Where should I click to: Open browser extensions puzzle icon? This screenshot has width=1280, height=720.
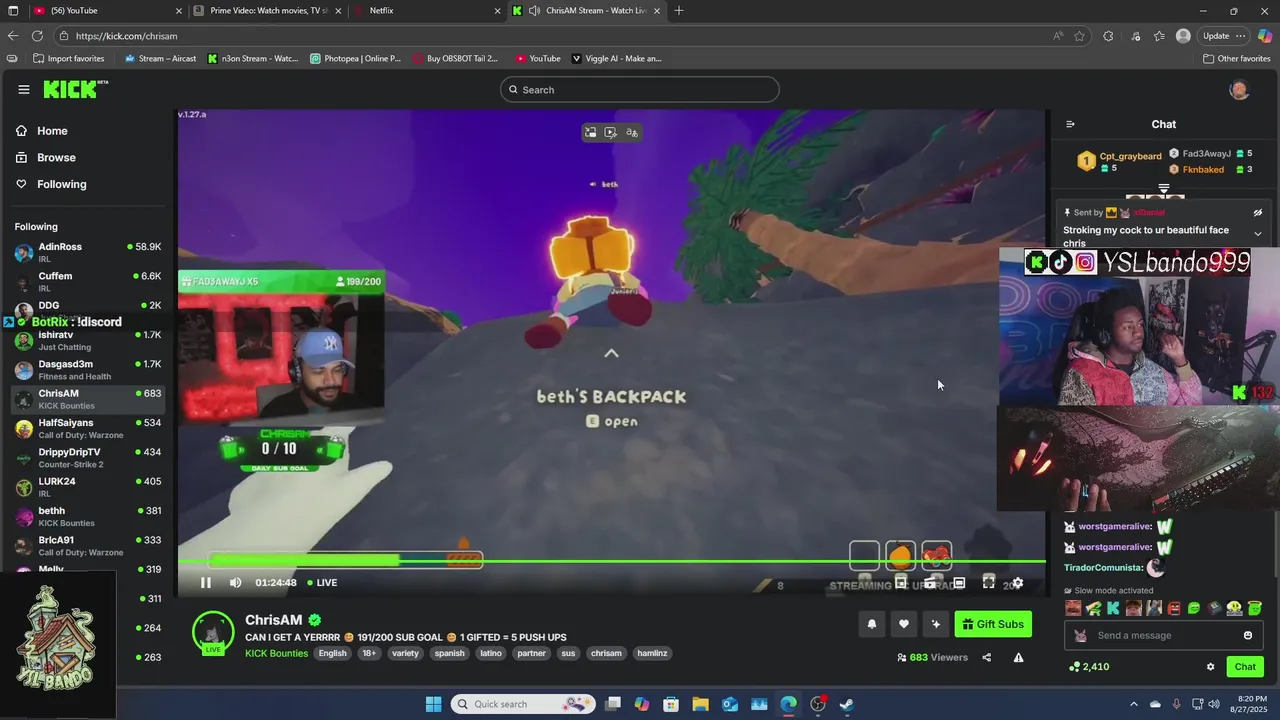[1108, 36]
